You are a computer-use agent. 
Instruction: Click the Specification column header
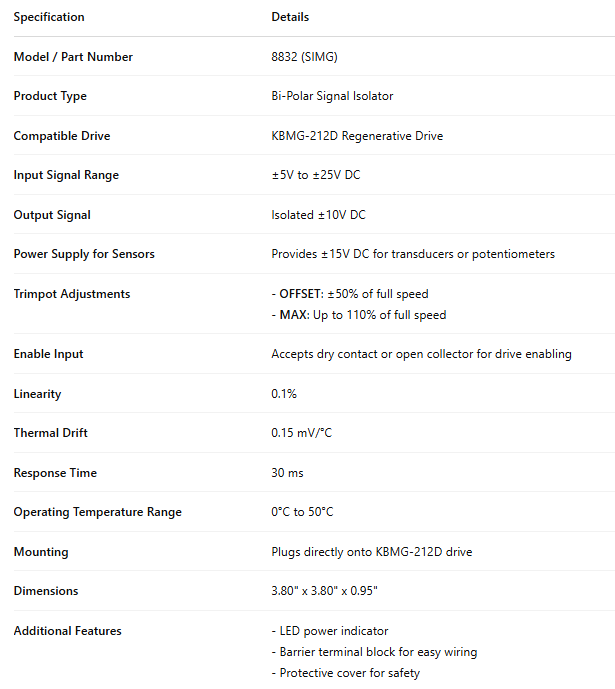[x=49, y=17]
